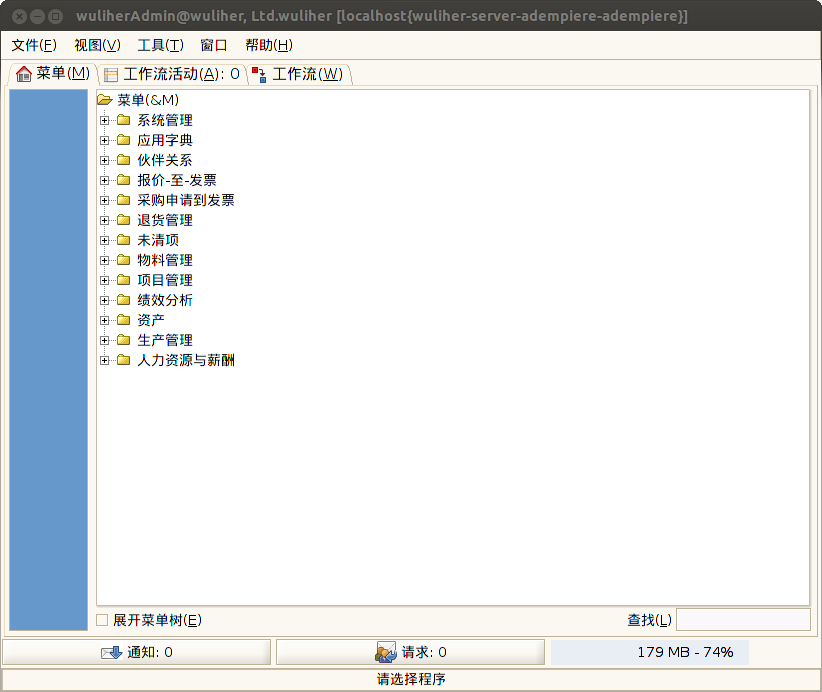This screenshot has height=692, width=822.
Task: Open the 工具(T) menu
Action: (x=160, y=45)
